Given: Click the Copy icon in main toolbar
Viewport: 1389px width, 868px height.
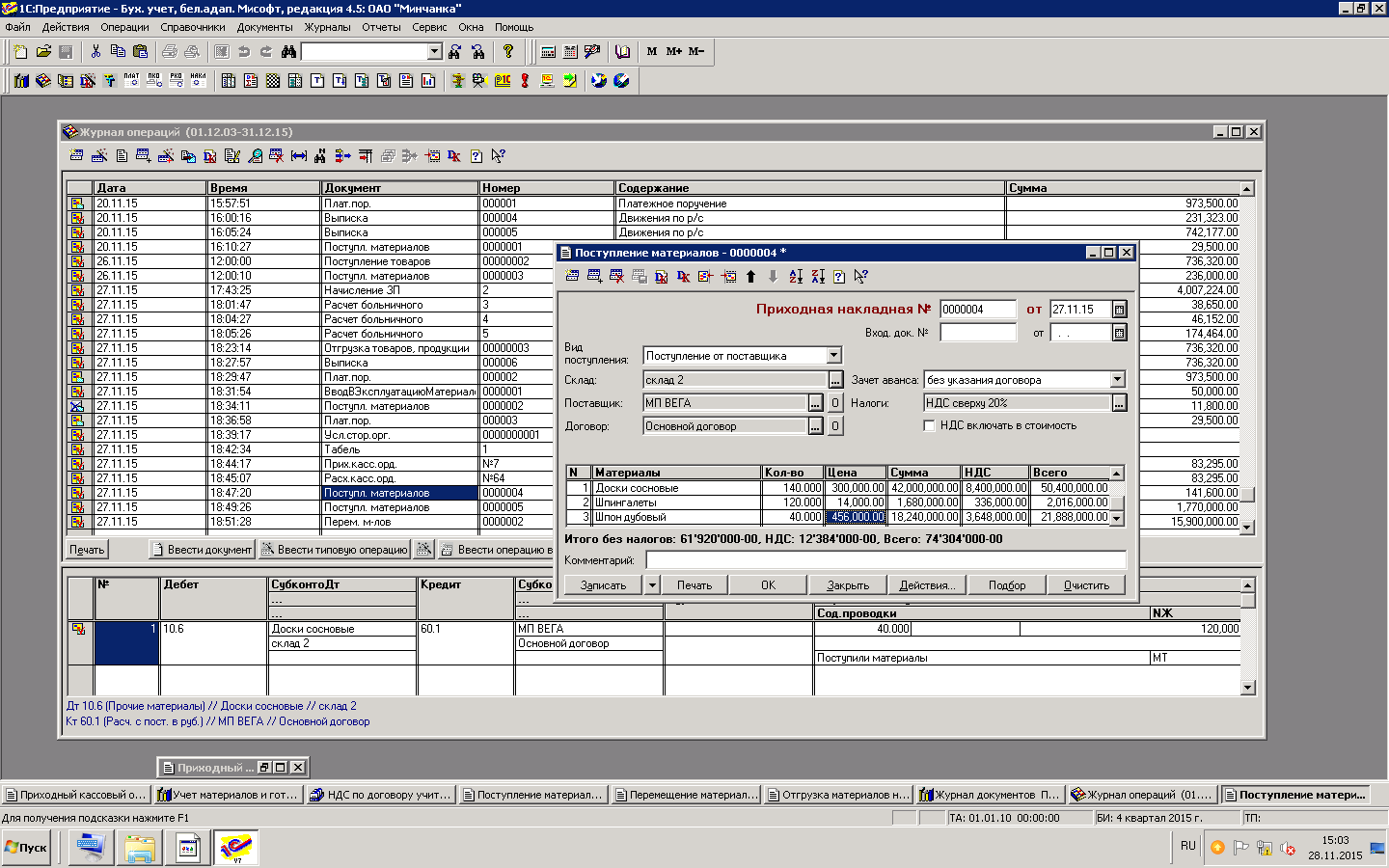Looking at the screenshot, I should (x=118, y=51).
